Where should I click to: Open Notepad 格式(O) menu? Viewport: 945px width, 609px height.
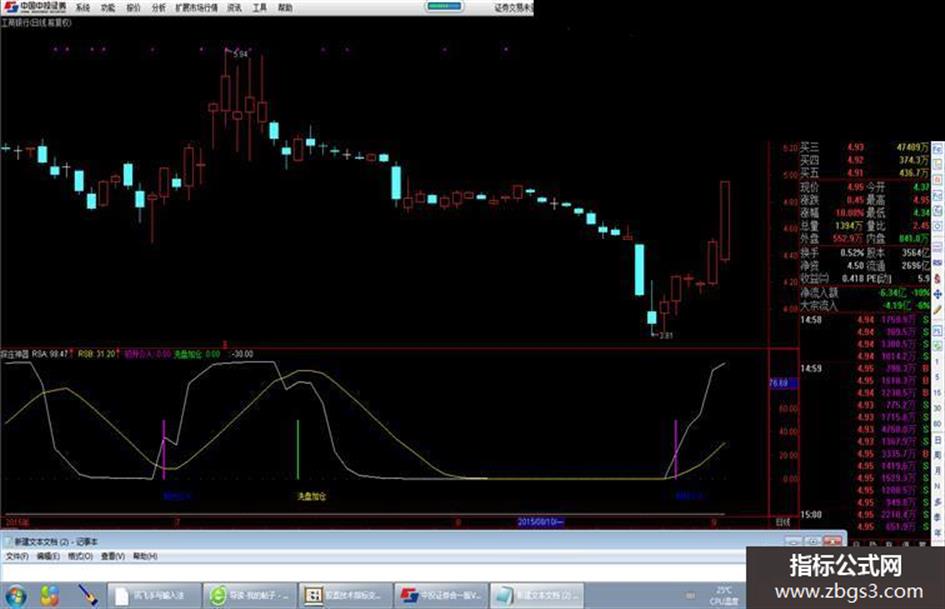[80, 556]
